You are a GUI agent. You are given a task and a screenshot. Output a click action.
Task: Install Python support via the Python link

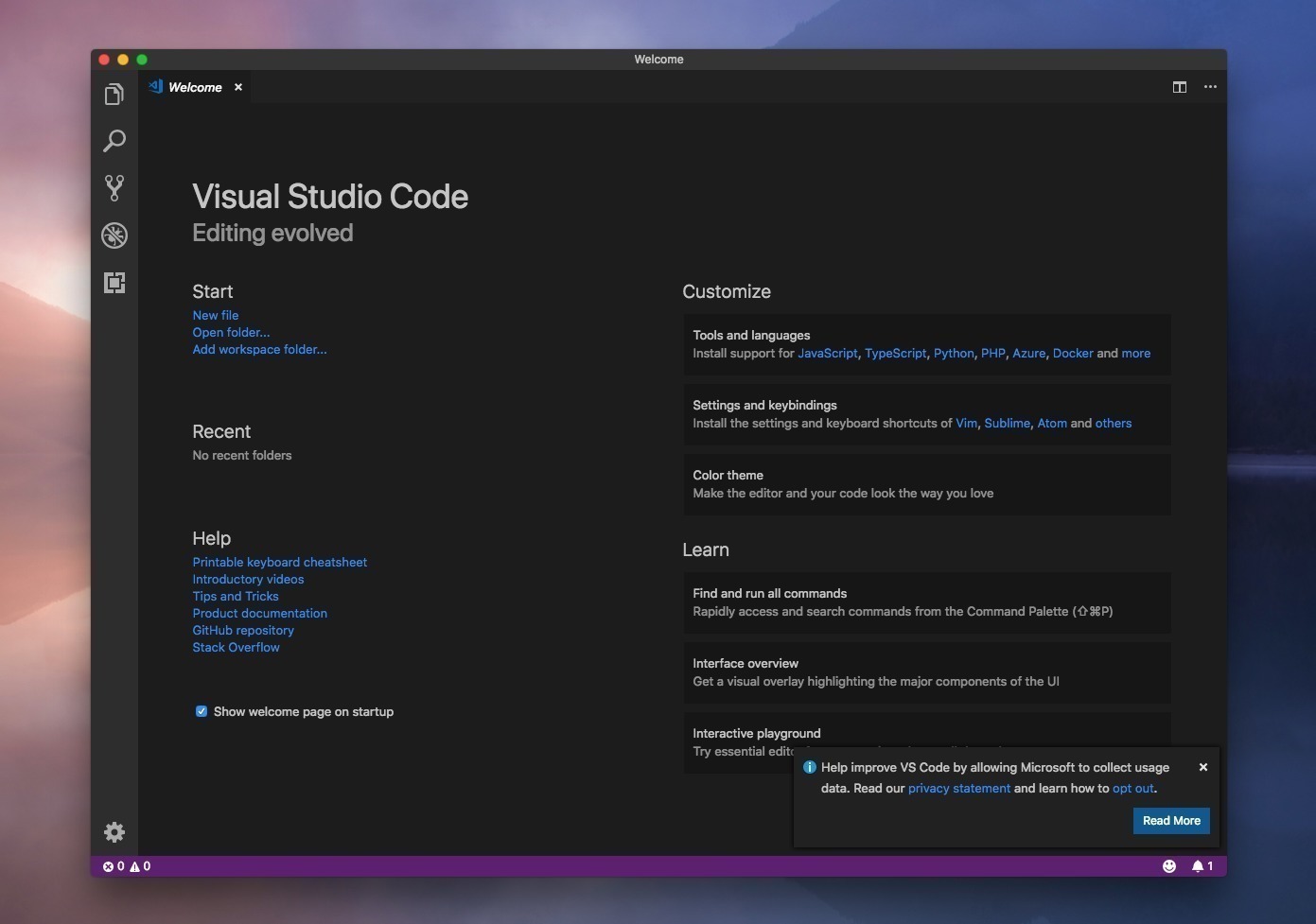[x=953, y=354]
